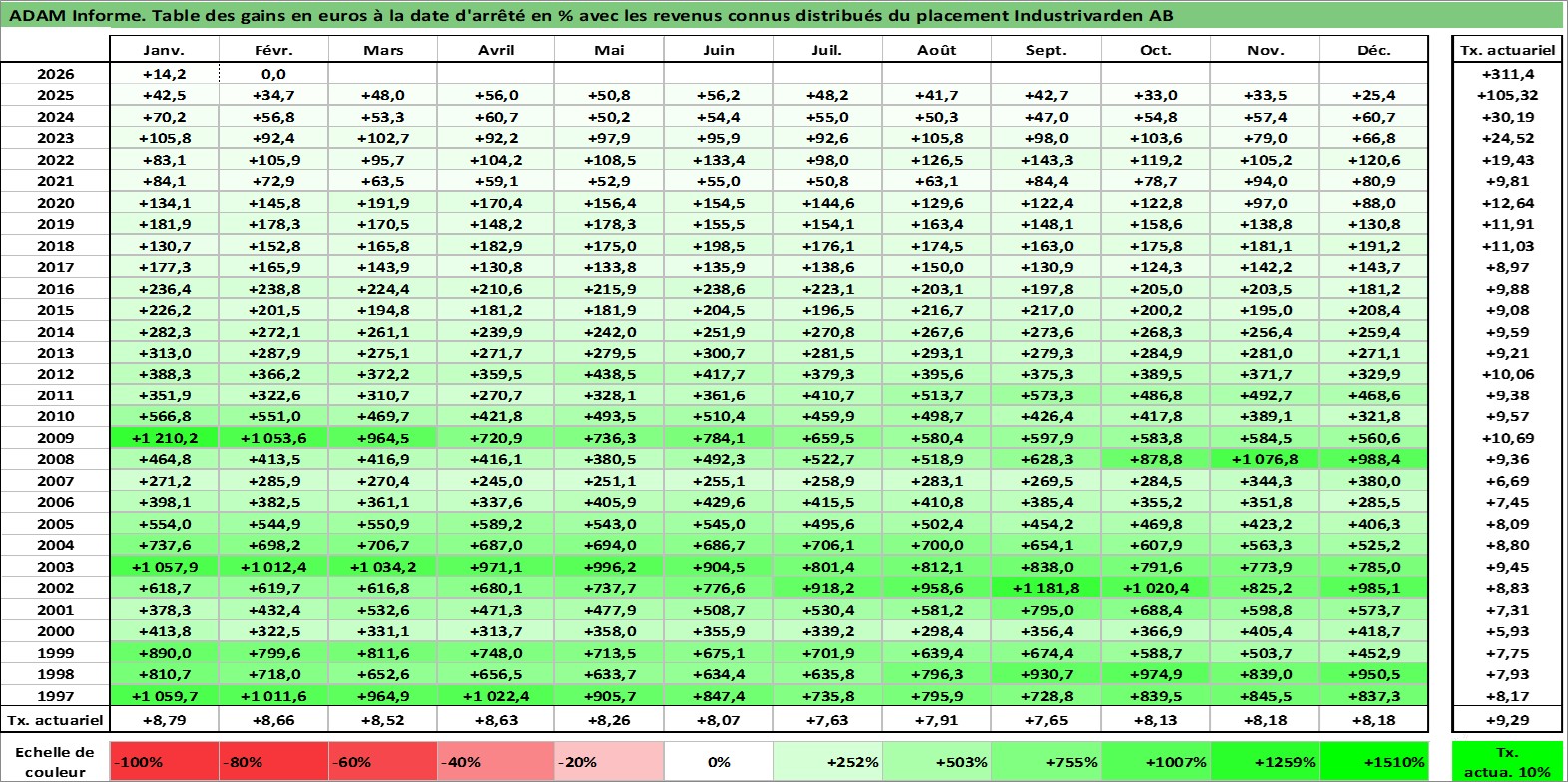
Task: Select the -80% red swatch
Action: point(273,761)
